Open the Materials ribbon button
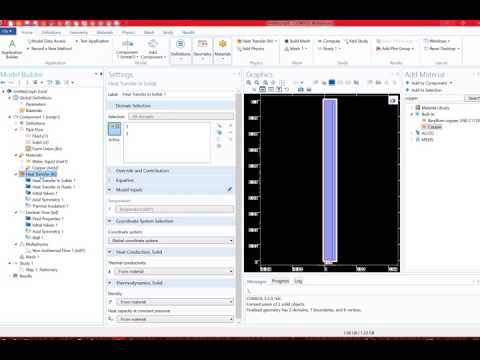Image resolution: width=480 pixels, height=360 pixels. 223,49
